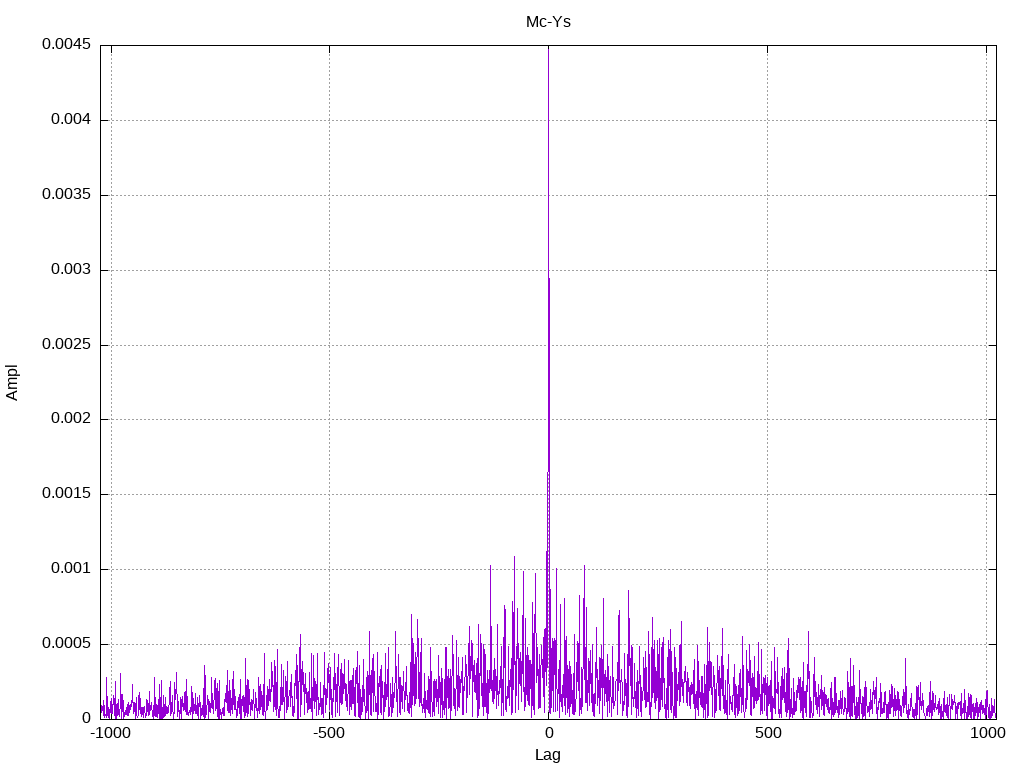Click the gridline intersection at lag 500, amplitude 0.003

(767, 270)
